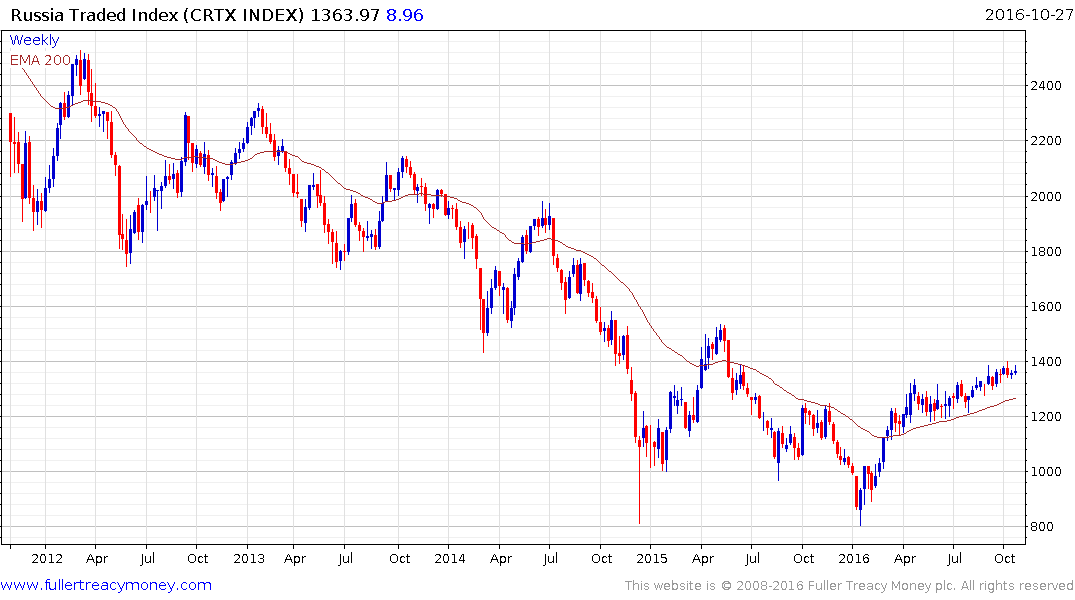Click the 1200 price axis label
Viewport: 1075px width, 600px height.
(x=1046, y=417)
